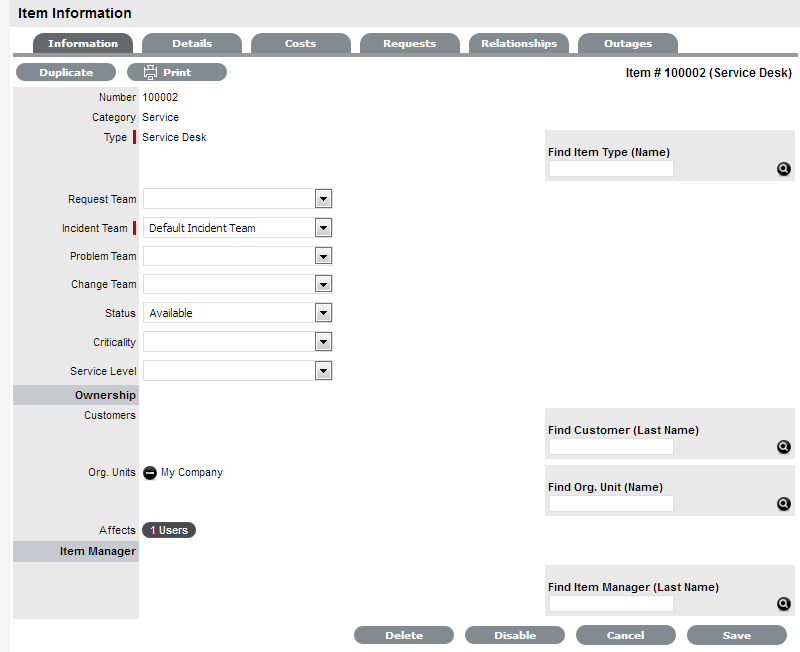Focus the Find Item Type (Name) field

611,169
